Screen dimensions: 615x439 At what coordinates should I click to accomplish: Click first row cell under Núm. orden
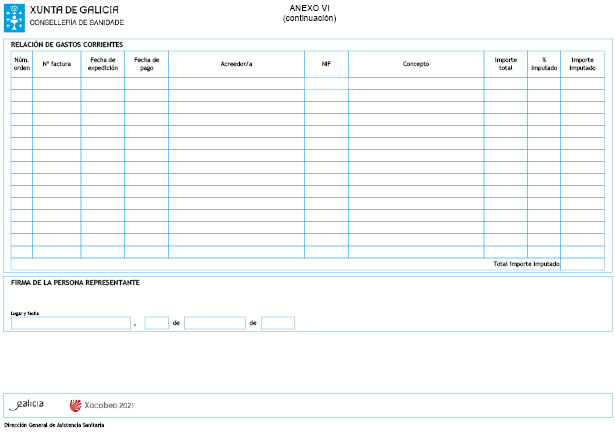pos(21,84)
